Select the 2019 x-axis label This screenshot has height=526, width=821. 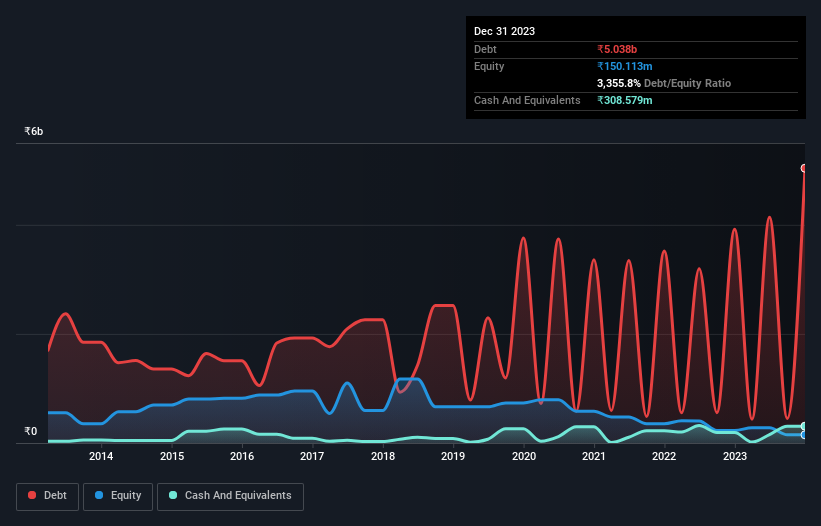453,456
